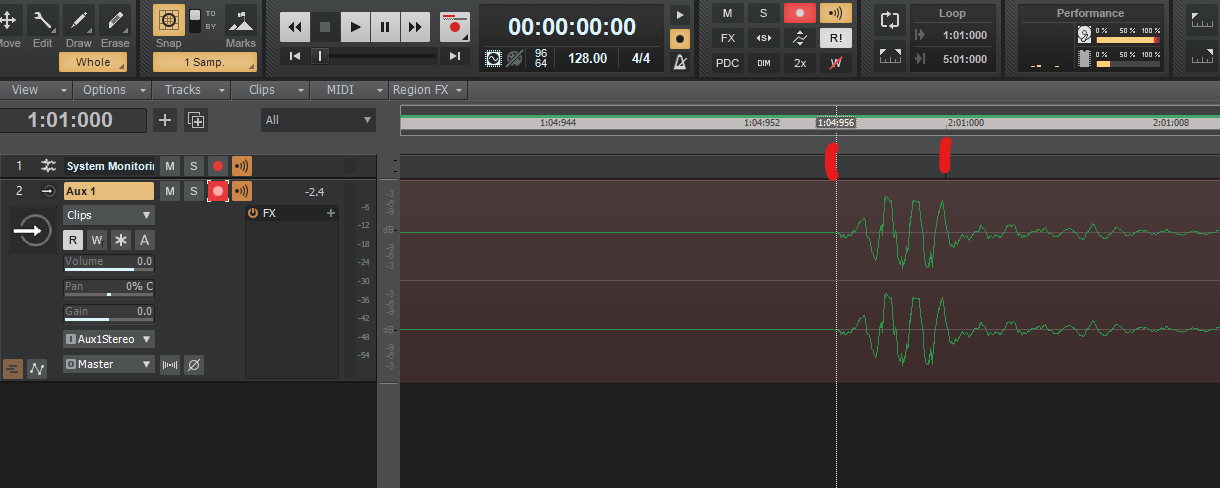The height and width of the screenshot is (488, 1220).
Task: Click the wave icon at track pane bottom left
Action: (37, 368)
